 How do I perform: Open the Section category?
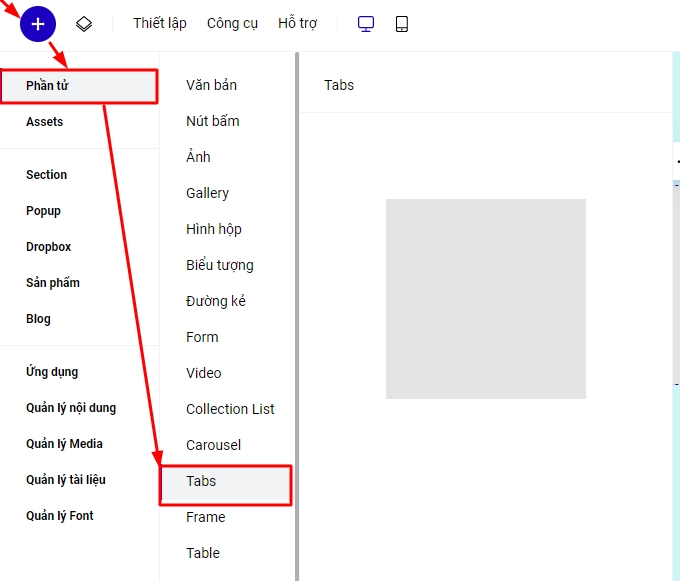click(x=47, y=175)
